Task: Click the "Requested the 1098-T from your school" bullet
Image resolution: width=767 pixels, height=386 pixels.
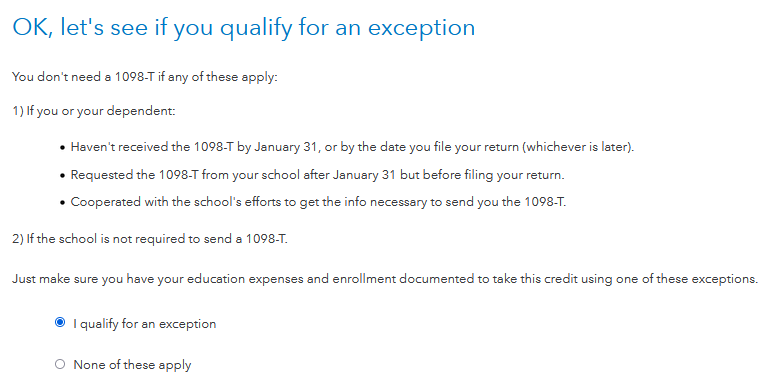Action: pyautogui.click(x=317, y=175)
